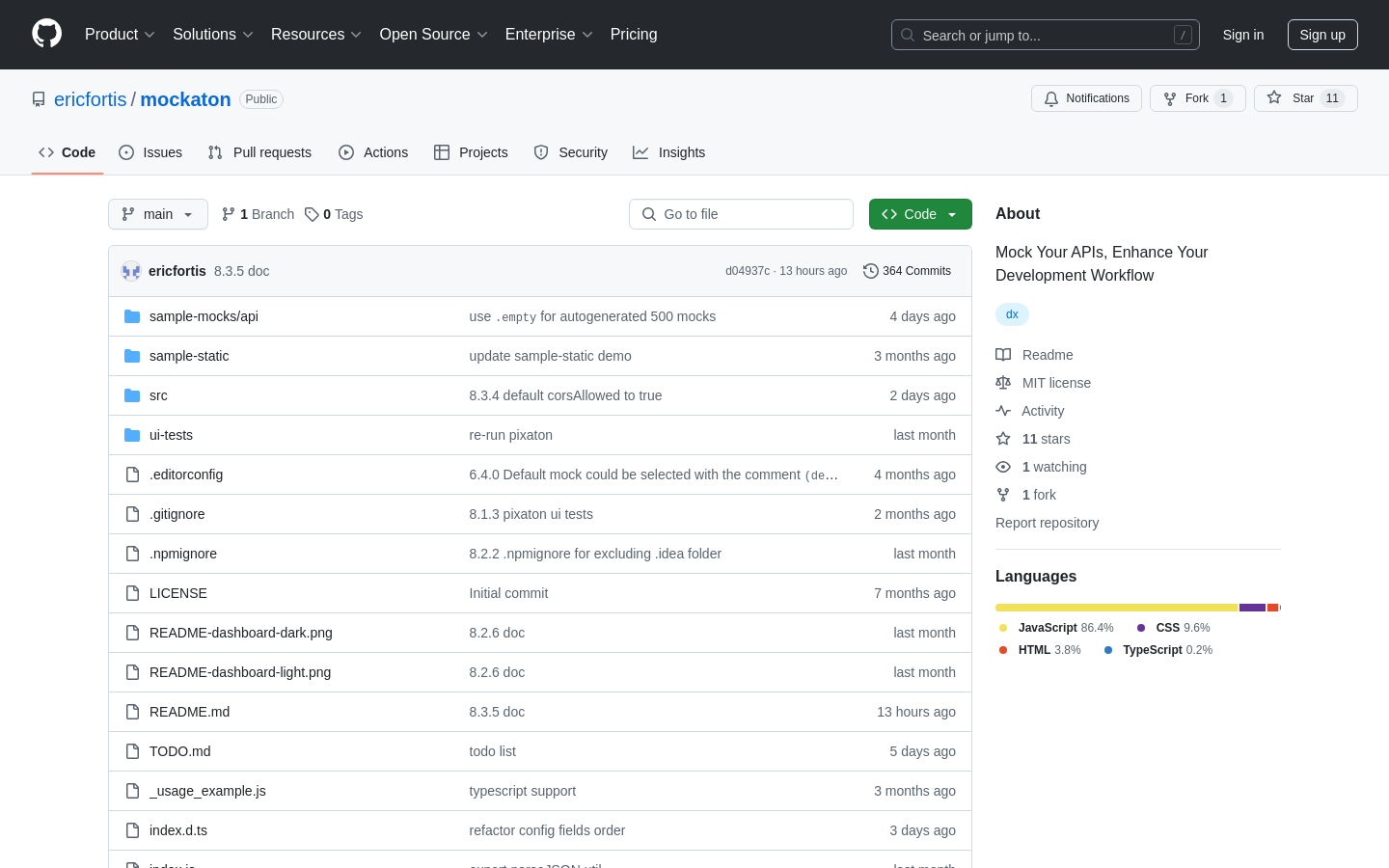This screenshot has height=868, width=1389.
Task: Expand the Enterprise menu
Action: coord(549,34)
